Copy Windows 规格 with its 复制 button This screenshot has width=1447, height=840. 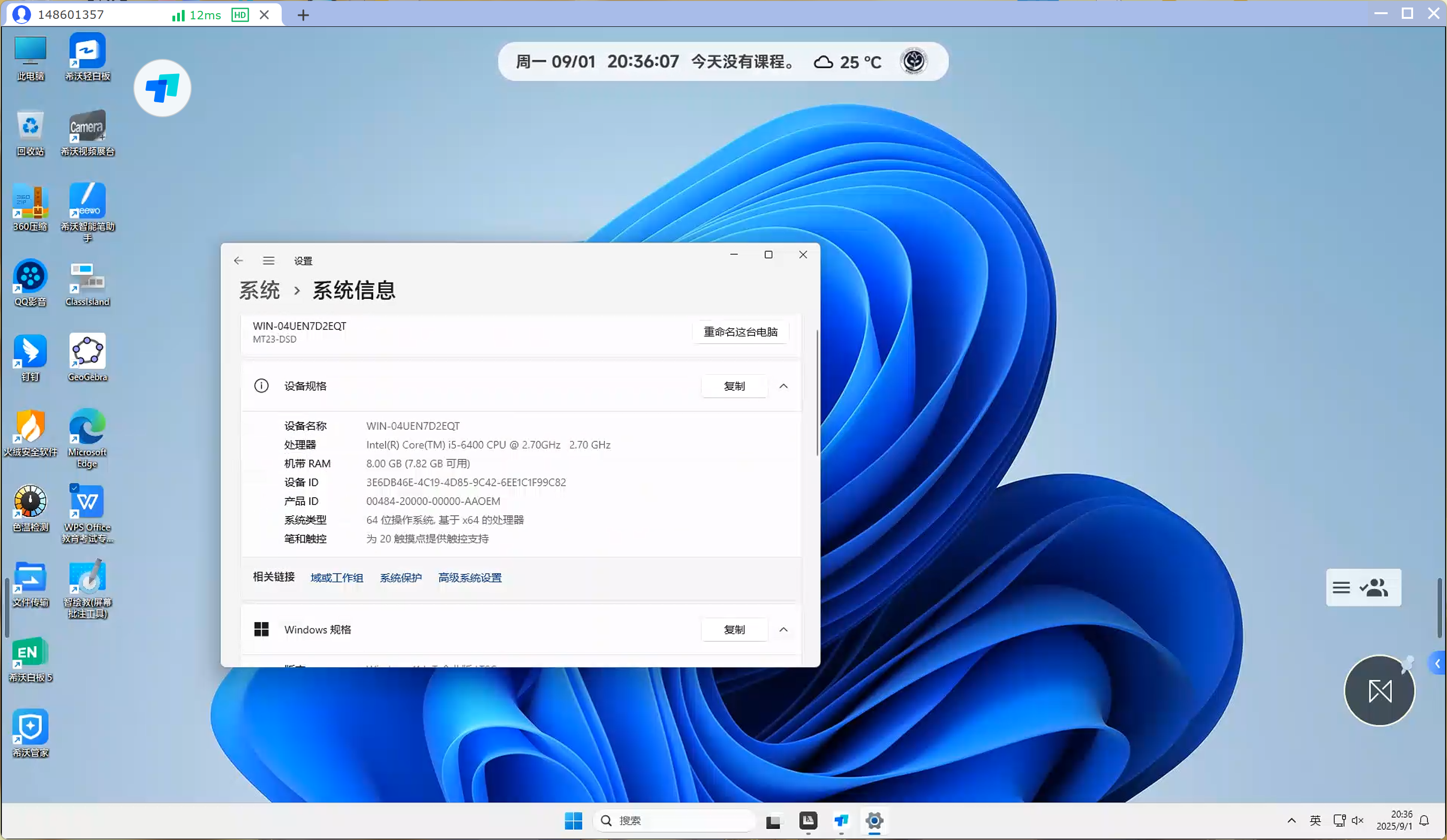(734, 629)
